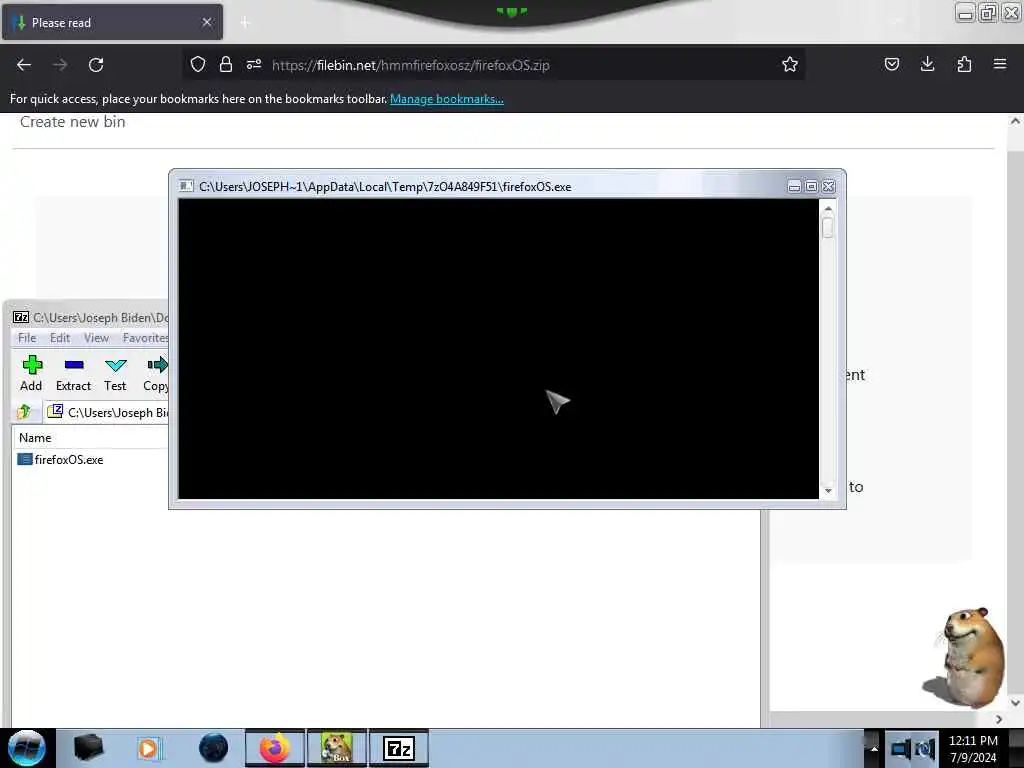The height and width of the screenshot is (768, 1024).
Task: Select the 'Please read' tab
Action: [112, 22]
